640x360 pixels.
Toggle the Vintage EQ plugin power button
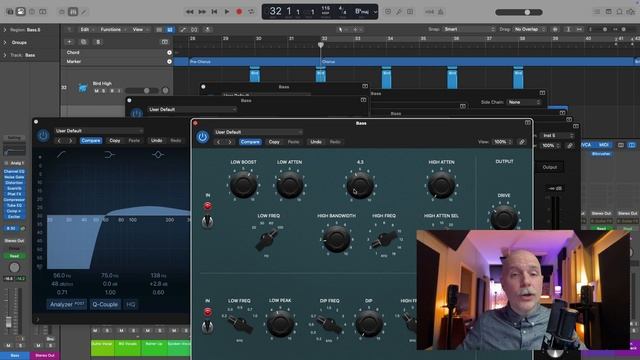pos(202,137)
